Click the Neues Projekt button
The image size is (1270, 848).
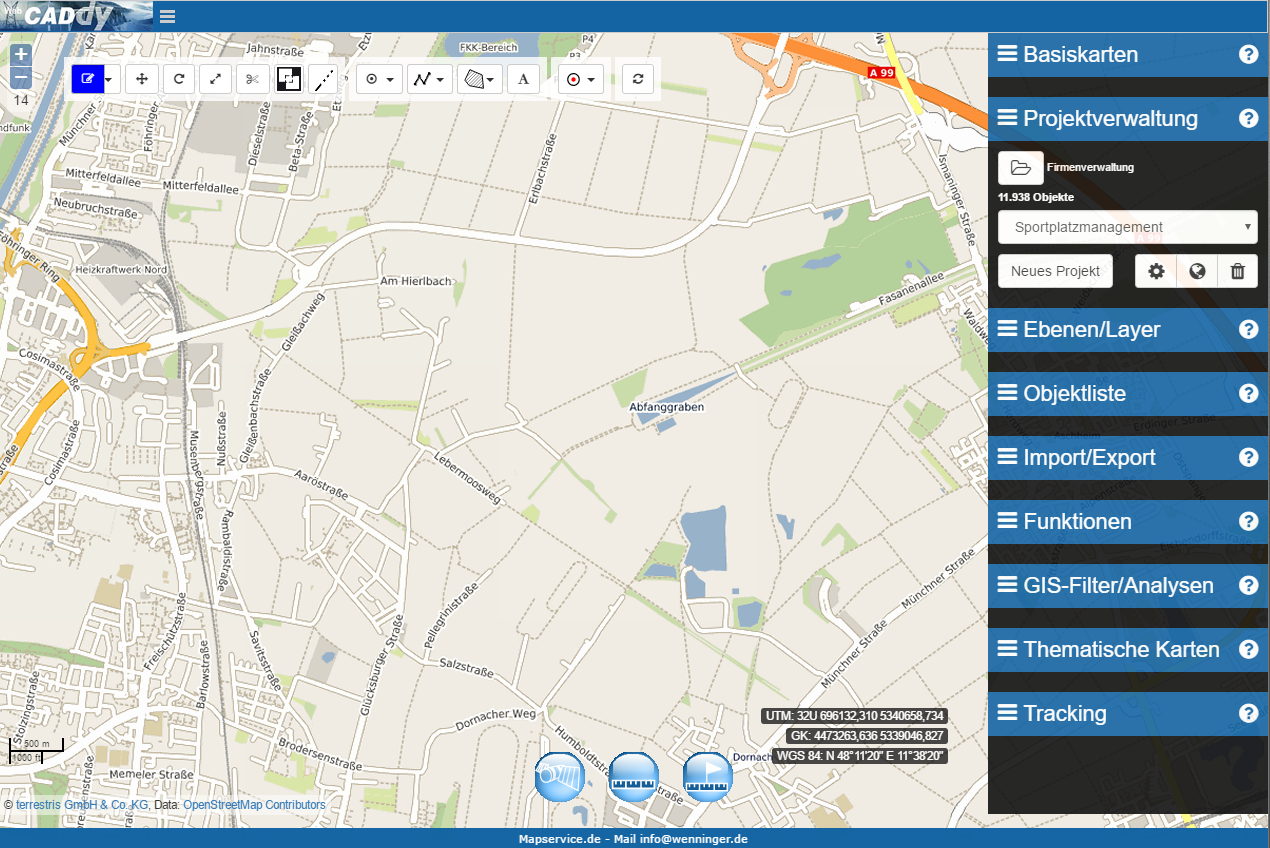1055,271
